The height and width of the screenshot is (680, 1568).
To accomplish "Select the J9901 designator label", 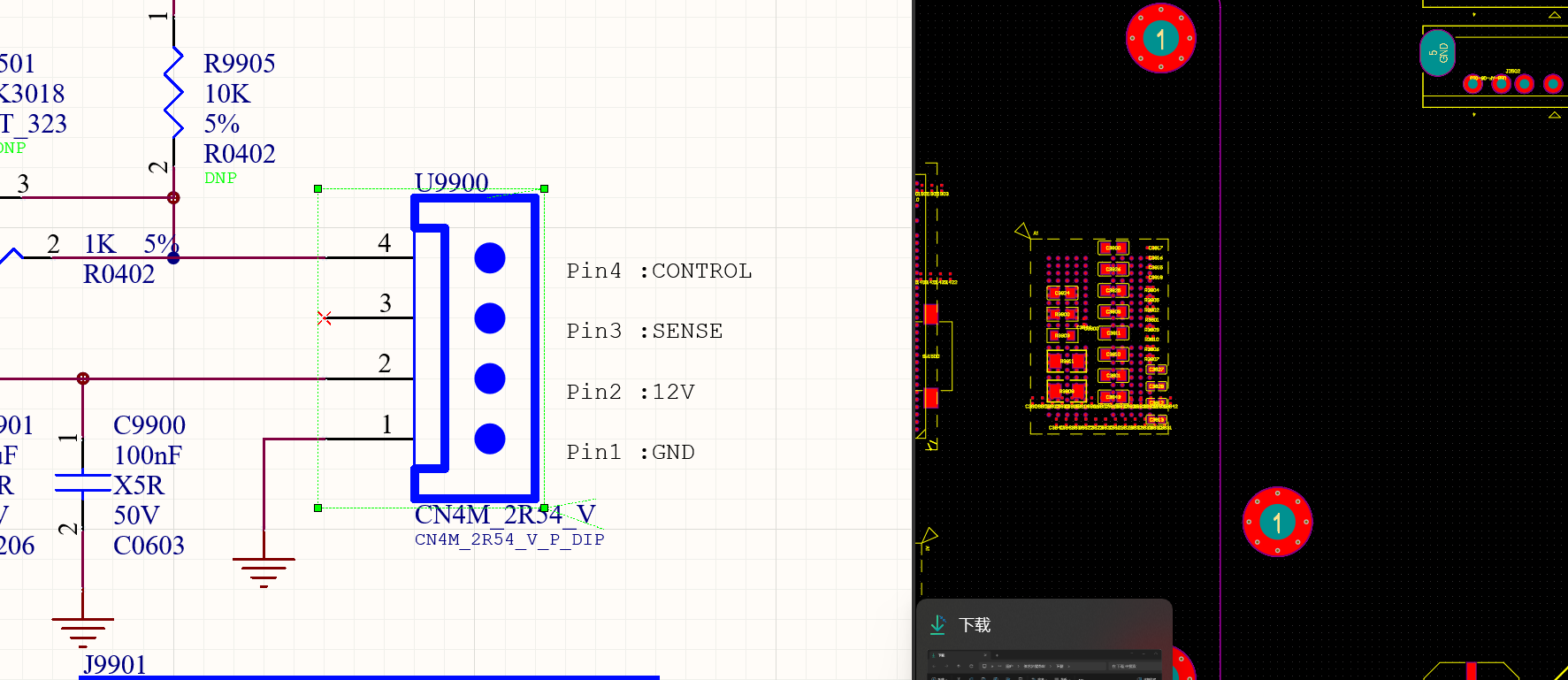I will [x=115, y=664].
